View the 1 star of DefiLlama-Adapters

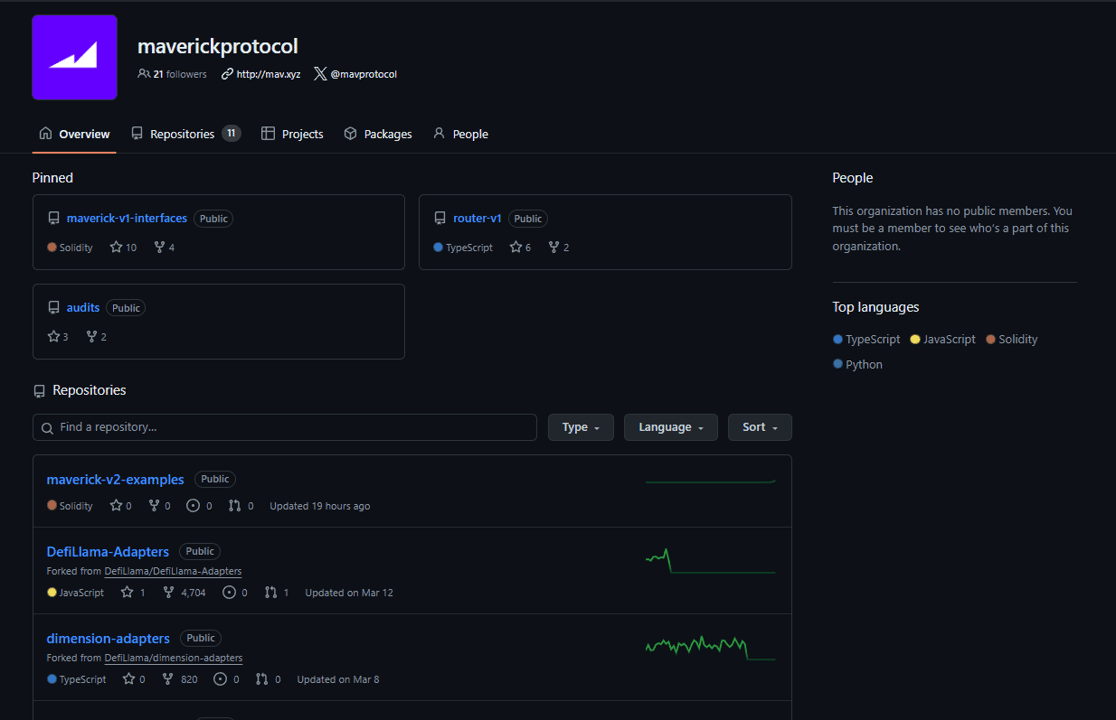tap(133, 593)
